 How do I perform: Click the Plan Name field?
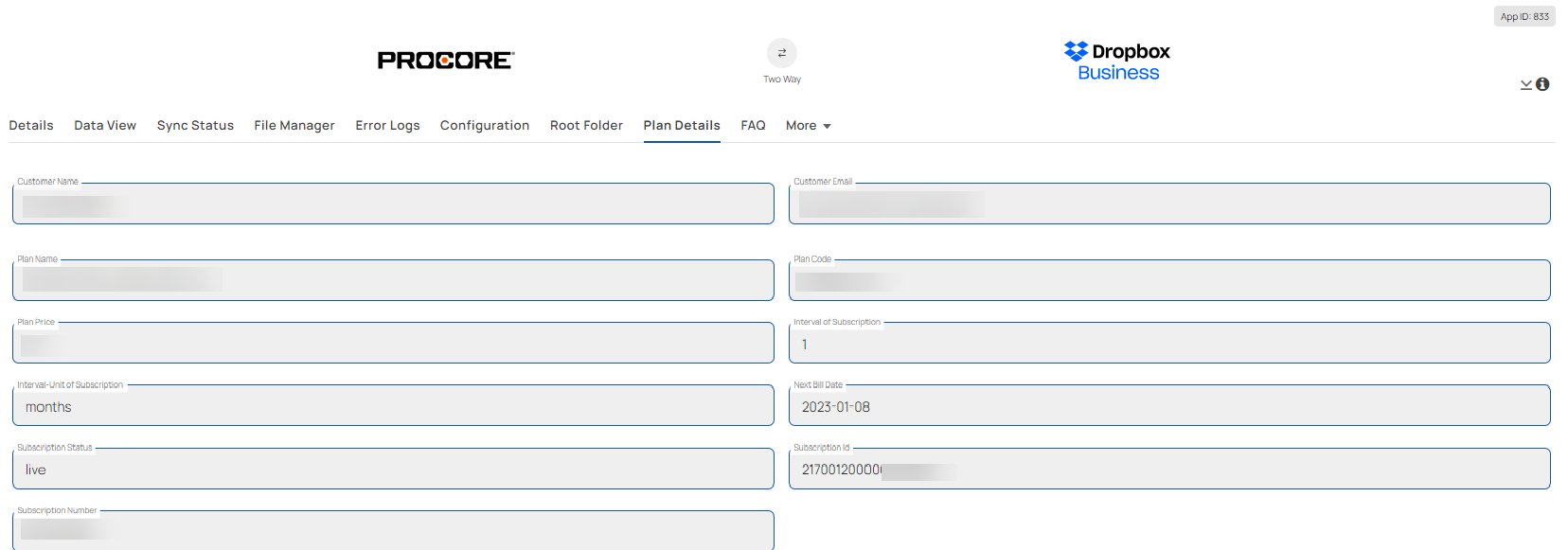pyautogui.click(x=393, y=280)
